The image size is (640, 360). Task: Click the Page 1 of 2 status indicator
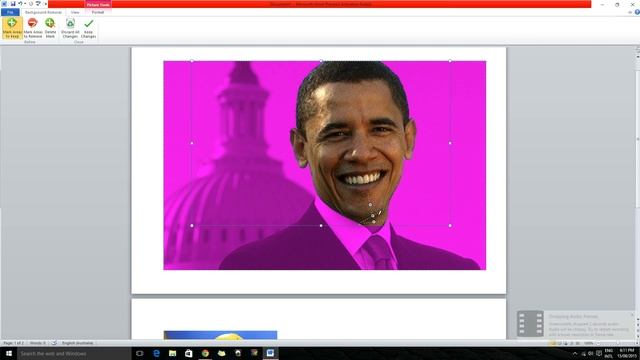point(13,343)
